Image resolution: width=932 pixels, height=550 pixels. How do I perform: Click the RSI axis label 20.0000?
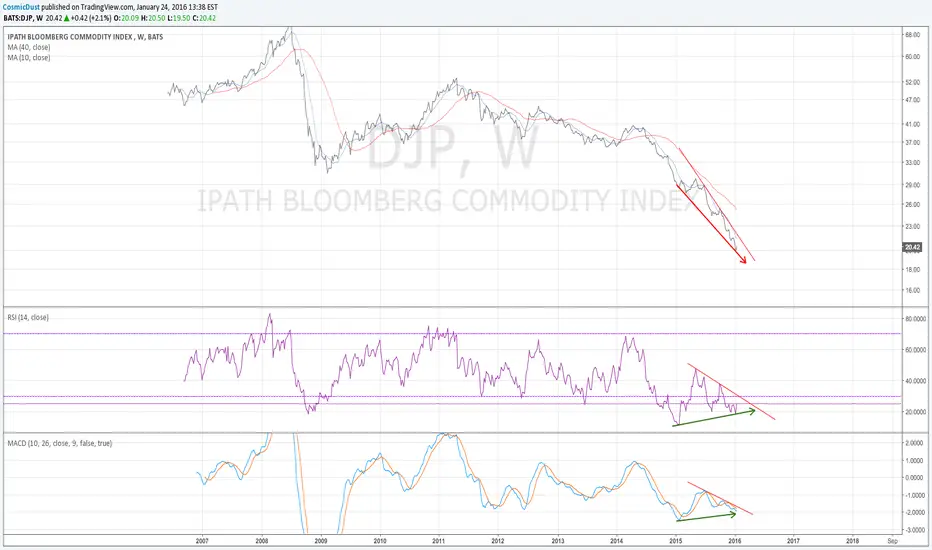pos(915,411)
